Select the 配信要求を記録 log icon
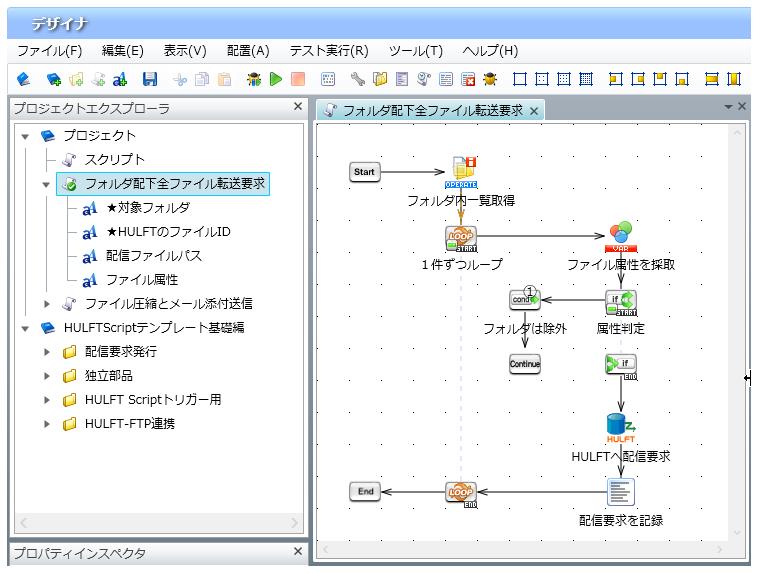Image resolution: width=758 pixels, height=573 pixels. (x=621, y=492)
